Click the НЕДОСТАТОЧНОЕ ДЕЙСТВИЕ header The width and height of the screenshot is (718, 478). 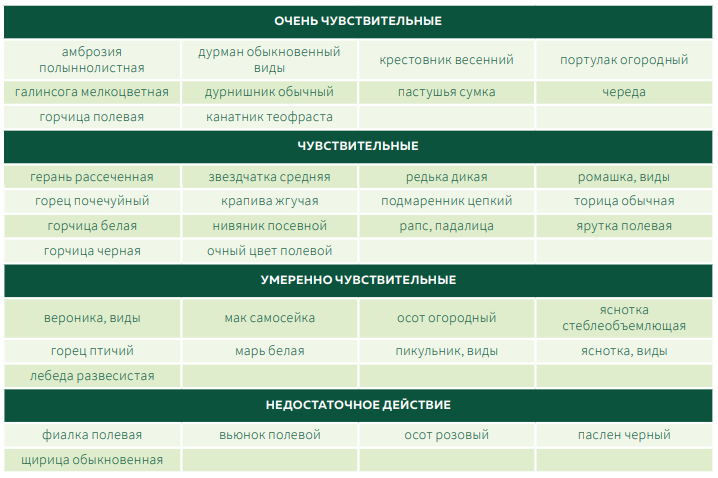358,405
